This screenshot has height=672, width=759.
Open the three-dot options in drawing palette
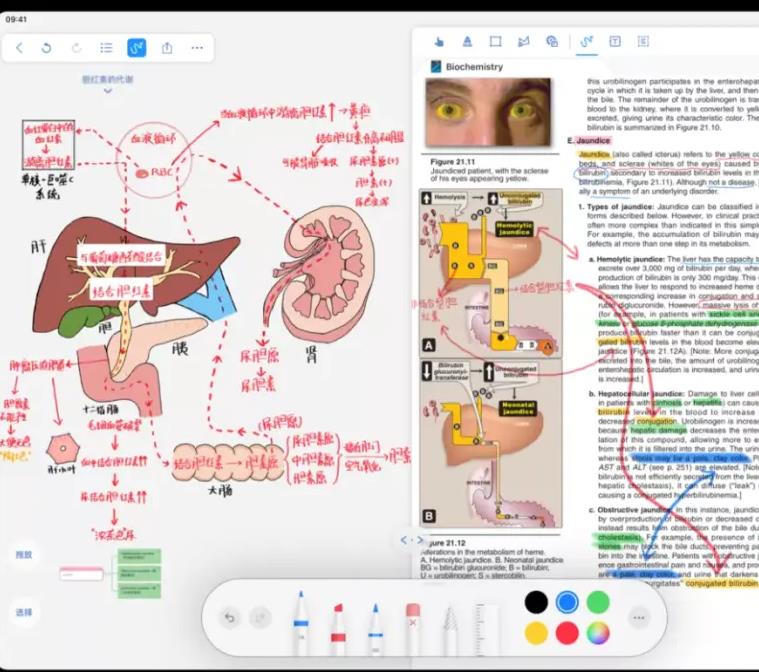click(638, 618)
